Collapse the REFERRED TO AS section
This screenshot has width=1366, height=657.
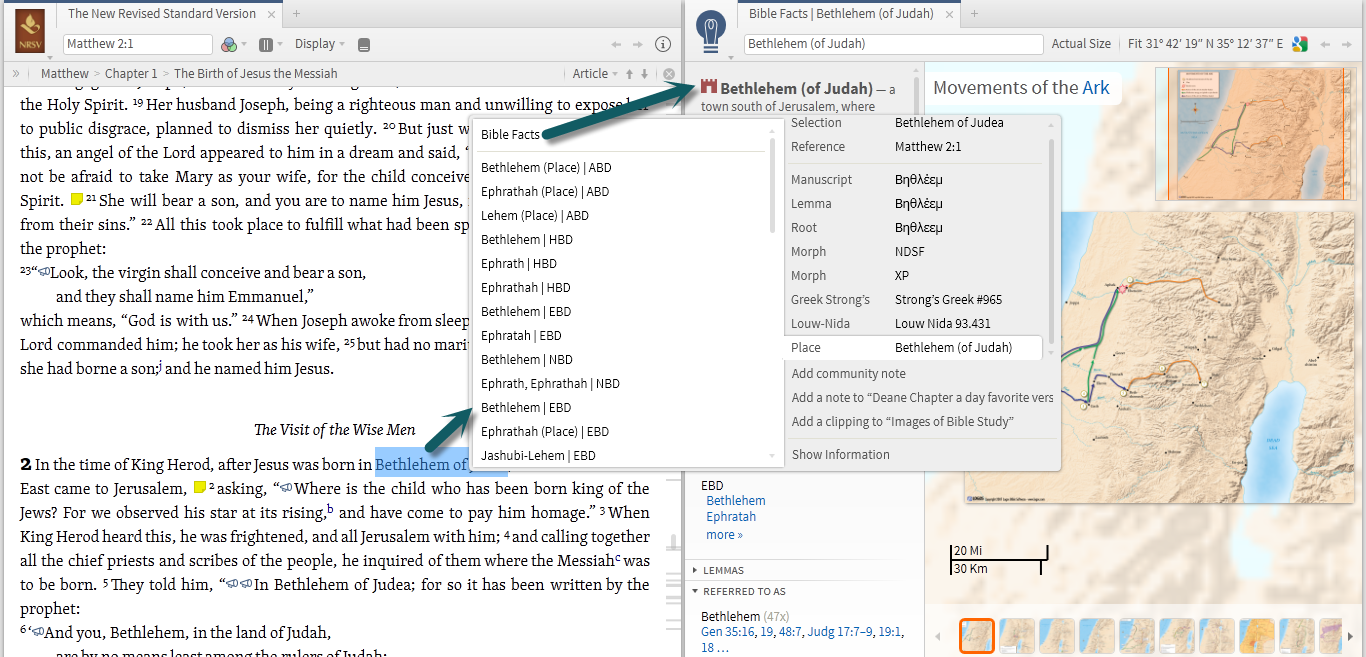[738, 591]
